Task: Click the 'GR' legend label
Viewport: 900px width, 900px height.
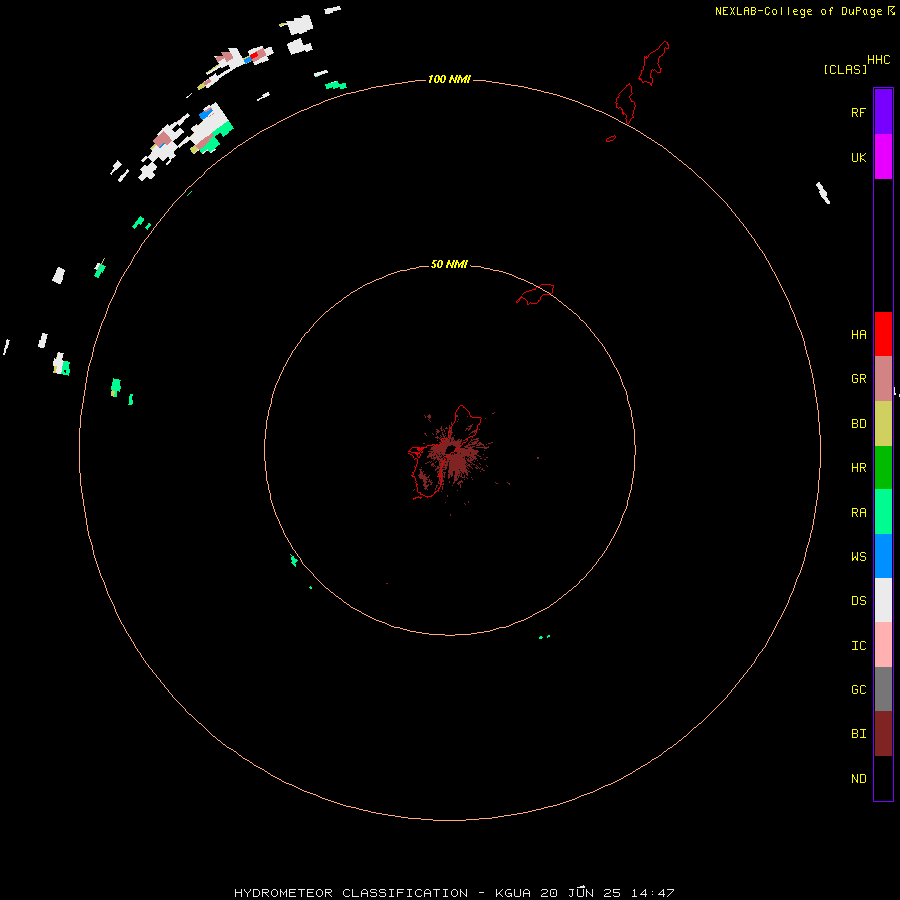Action: [x=859, y=379]
